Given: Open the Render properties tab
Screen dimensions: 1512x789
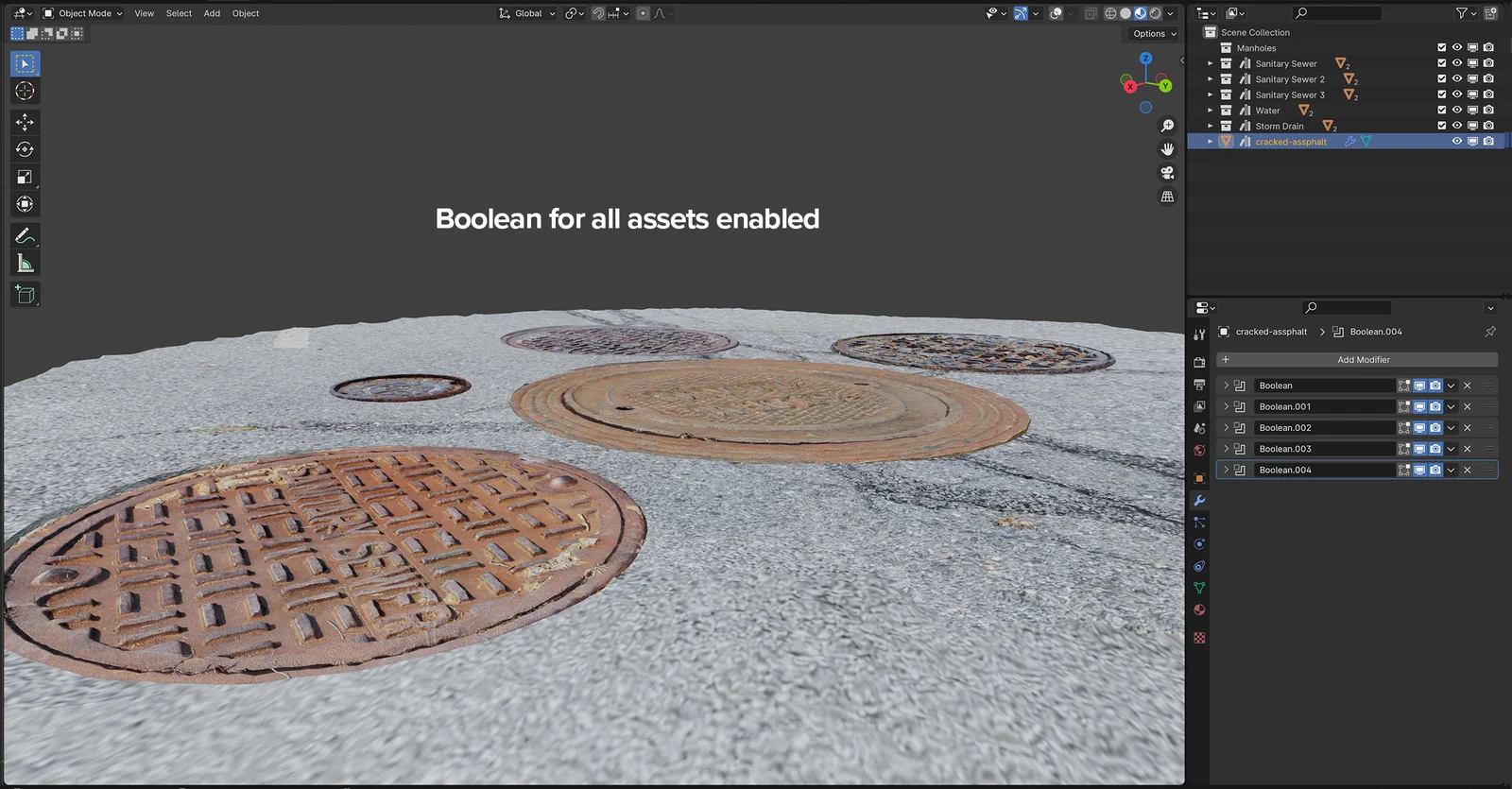Looking at the screenshot, I should (x=1199, y=362).
